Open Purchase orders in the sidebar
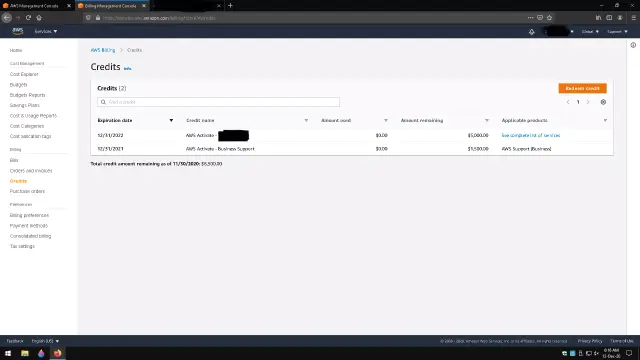This screenshot has height=360, width=640. click(27, 191)
